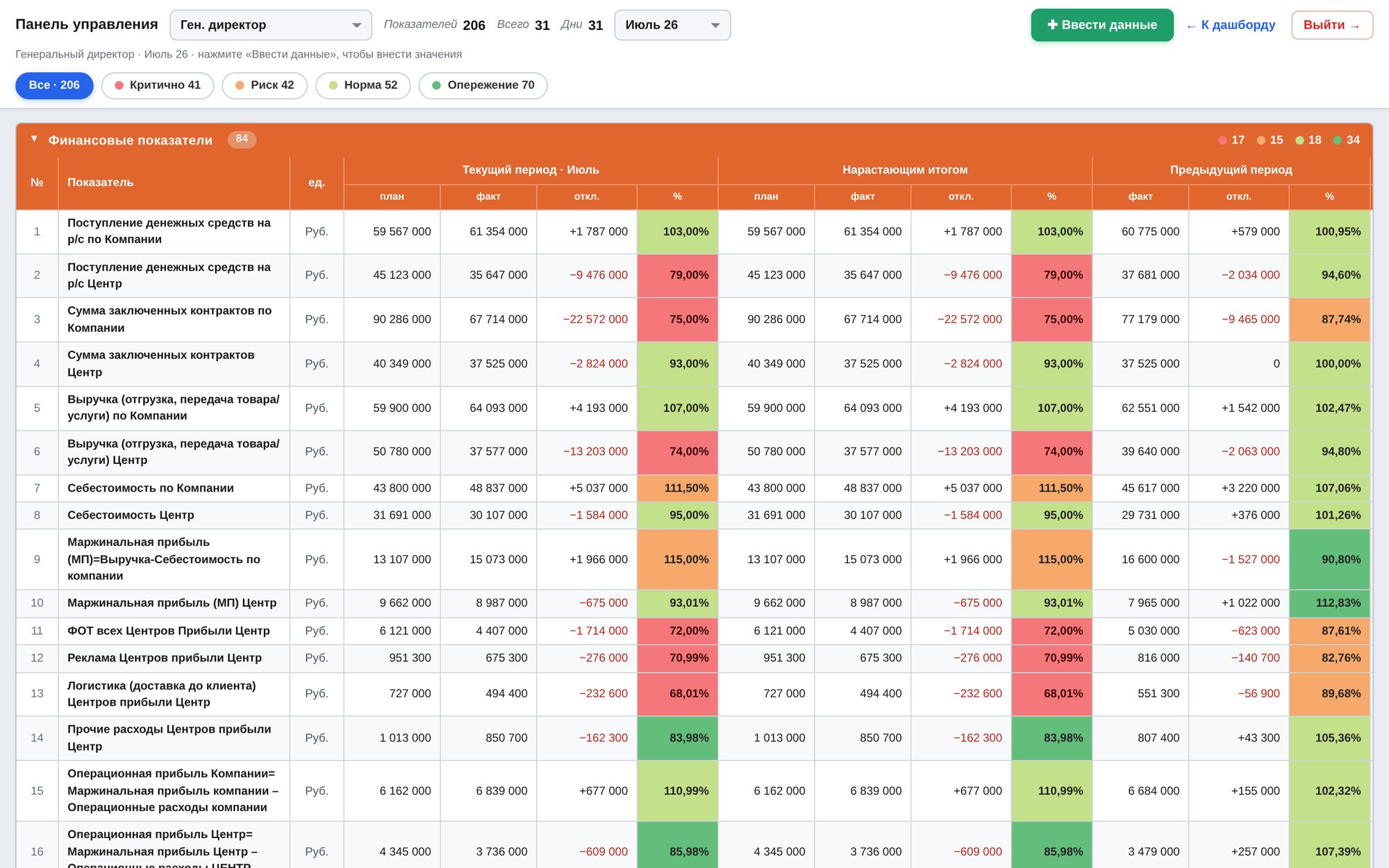
Task: Follow the К дашборду link
Action: (1231, 25)
